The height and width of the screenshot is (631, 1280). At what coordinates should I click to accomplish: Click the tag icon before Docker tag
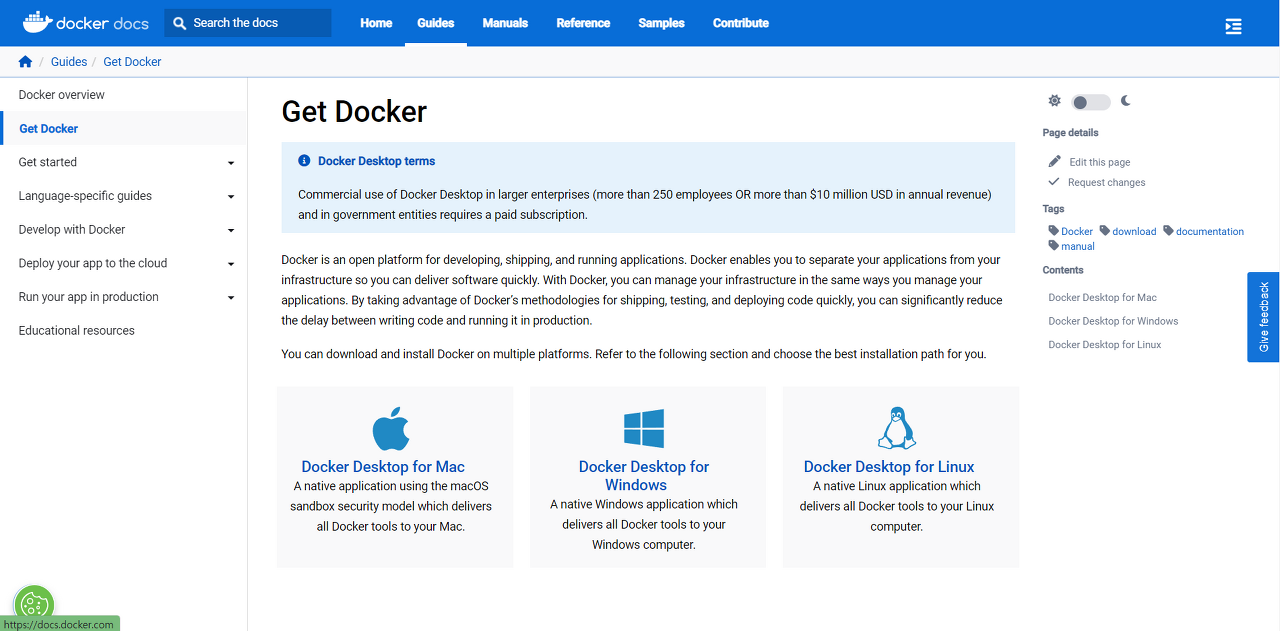click(x=1053, y=231)
